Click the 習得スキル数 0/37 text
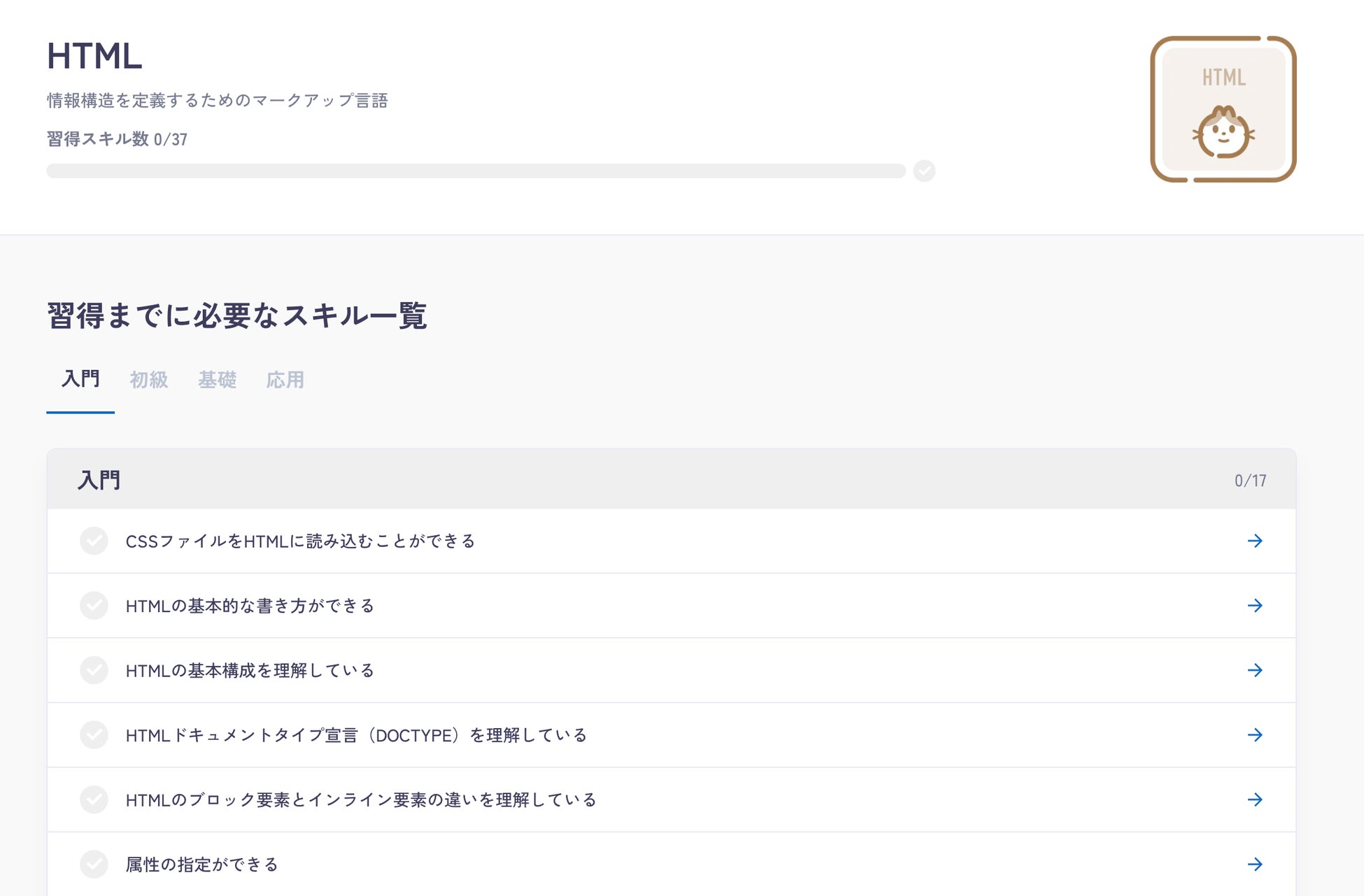The height and width of the screenshot is (896, 1364). click(117, 139)
